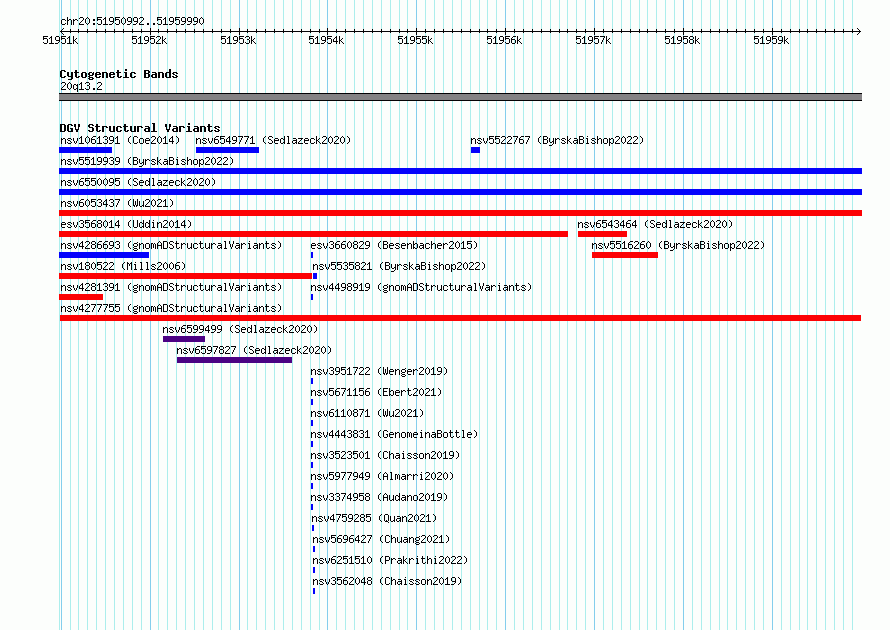Click the red bar under nsv4277755
The width and height of the screenshot is (890, 630).
tap(460, 318)
